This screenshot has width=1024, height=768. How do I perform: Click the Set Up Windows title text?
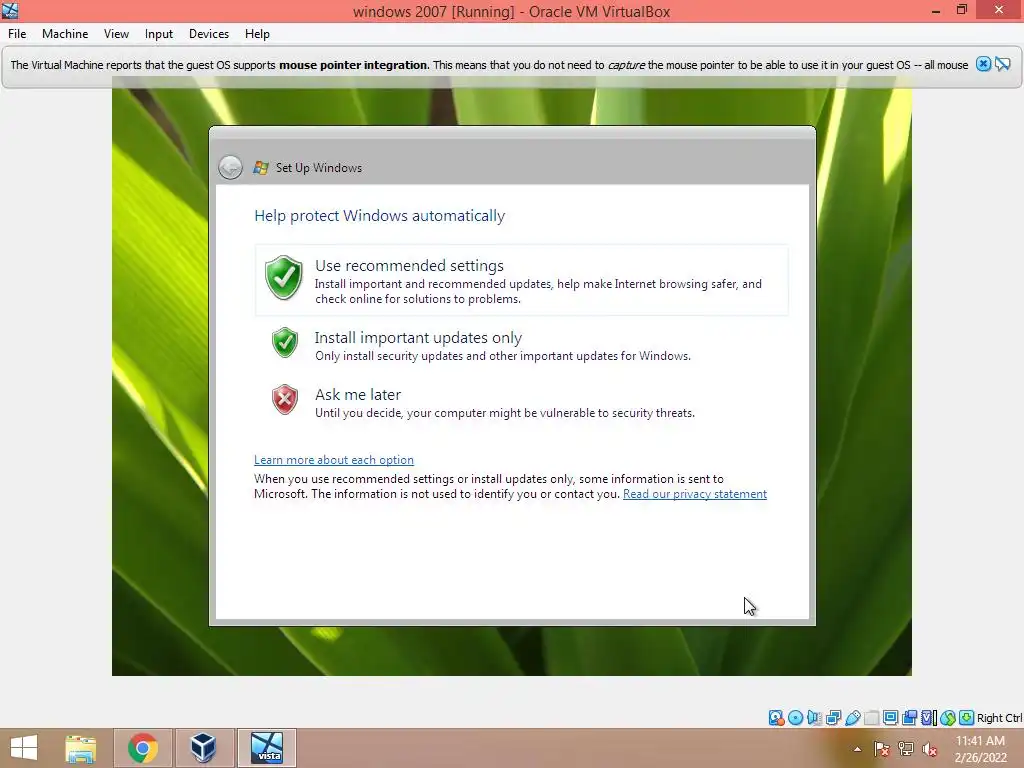[x=319, y=168]
